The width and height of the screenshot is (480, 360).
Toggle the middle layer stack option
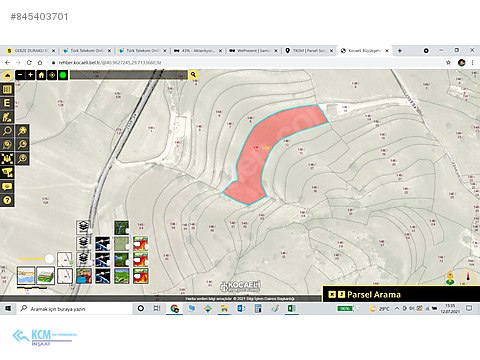tap(84, 243)
